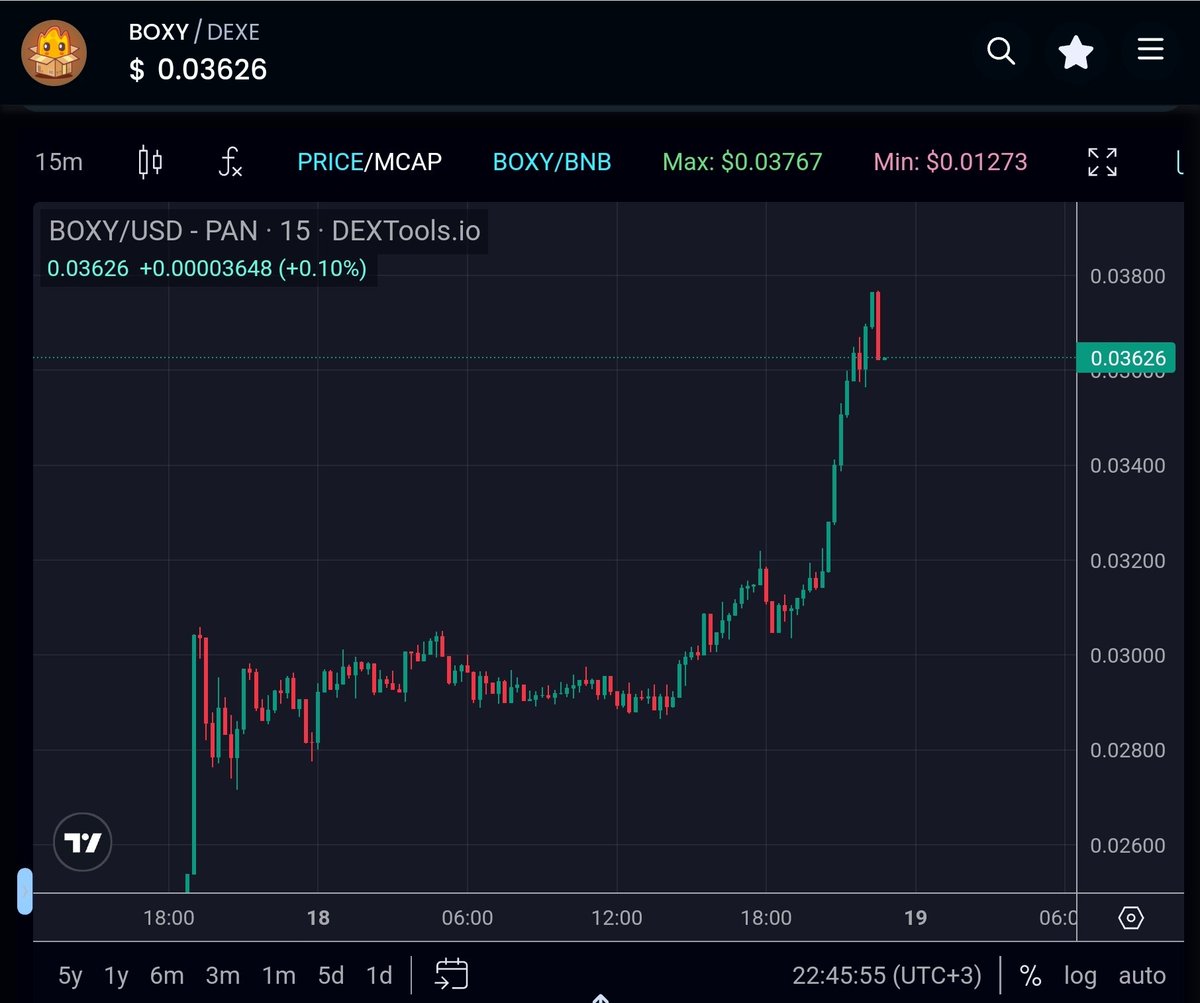Click the 06:00 label after date 18

467,918
